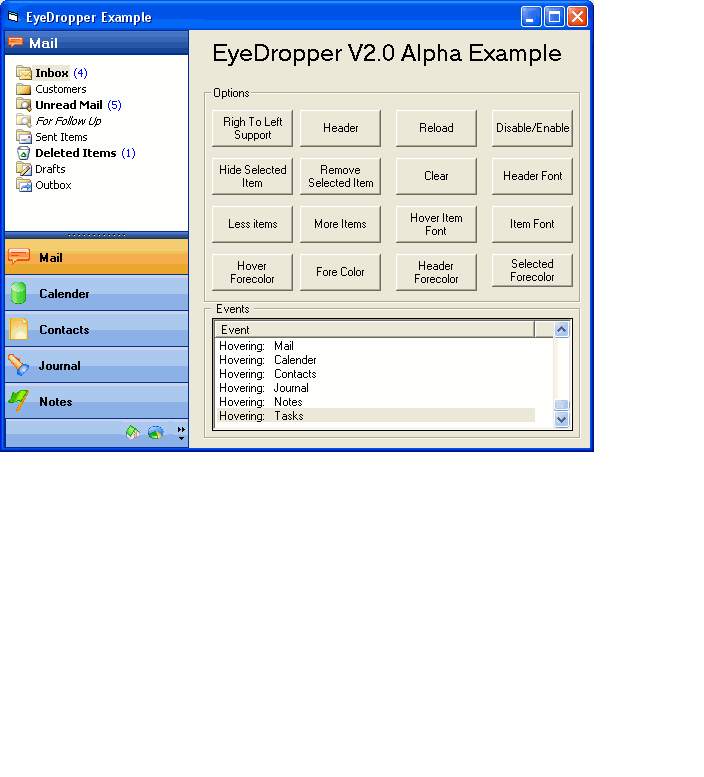Click the Hover Forecolor button

tap(252, 272)
